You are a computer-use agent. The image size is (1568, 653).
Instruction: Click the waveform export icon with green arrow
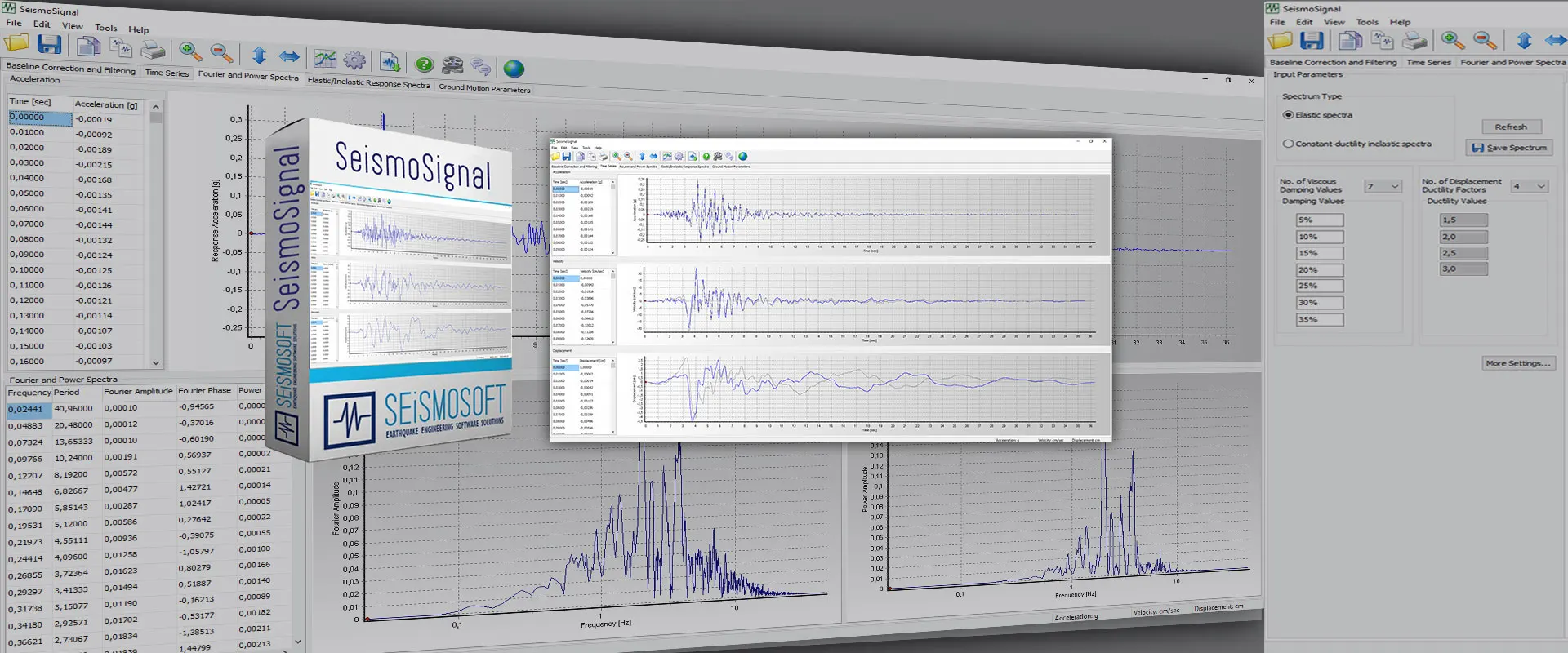tap(390, 61)
